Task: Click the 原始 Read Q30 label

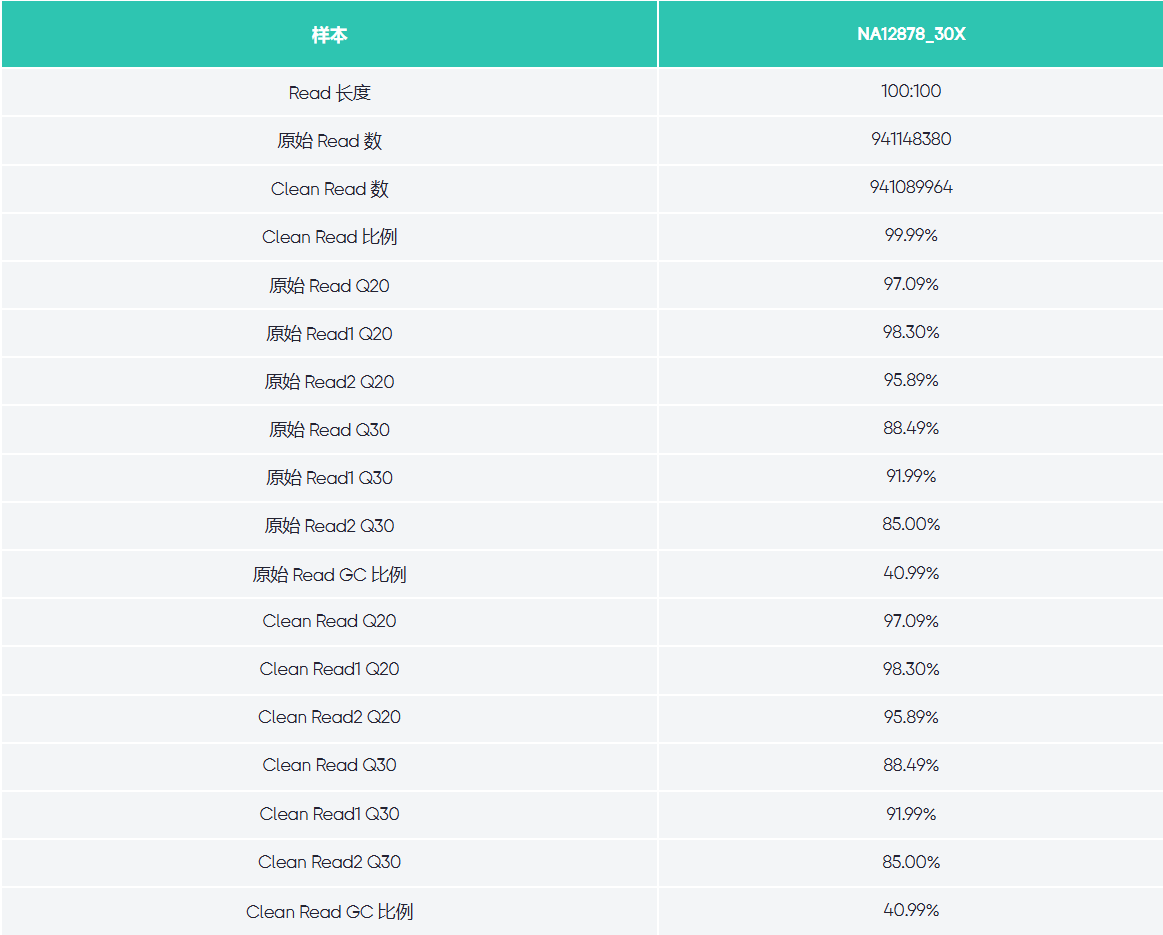Action: coord(329,429)
